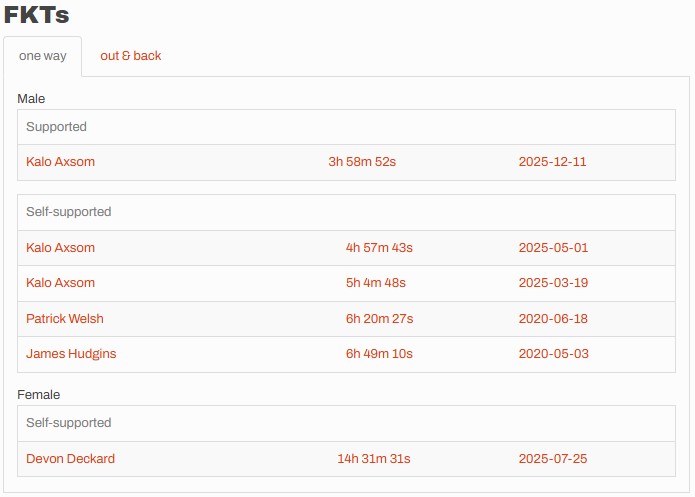Open the 5h 4m 48s time link
The width and height of the screenshot is (695, 497).
(376, 283)
